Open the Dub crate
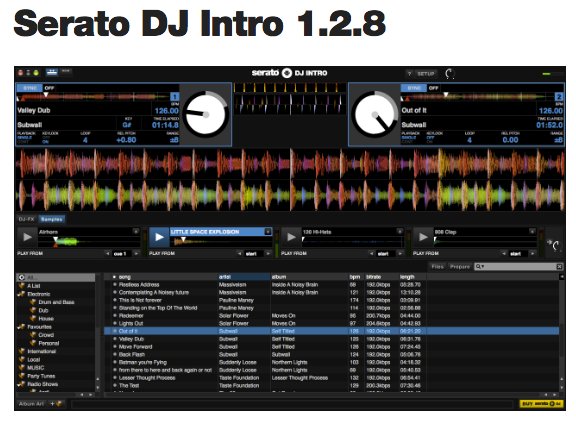576x422 pixels. click(43, 310)
